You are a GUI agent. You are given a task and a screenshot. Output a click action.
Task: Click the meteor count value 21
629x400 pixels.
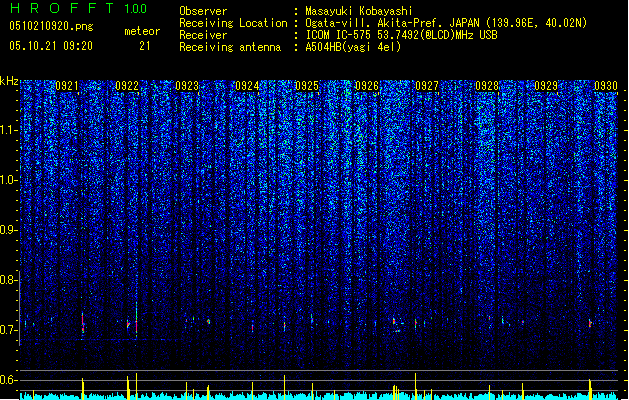coord(145,46)
